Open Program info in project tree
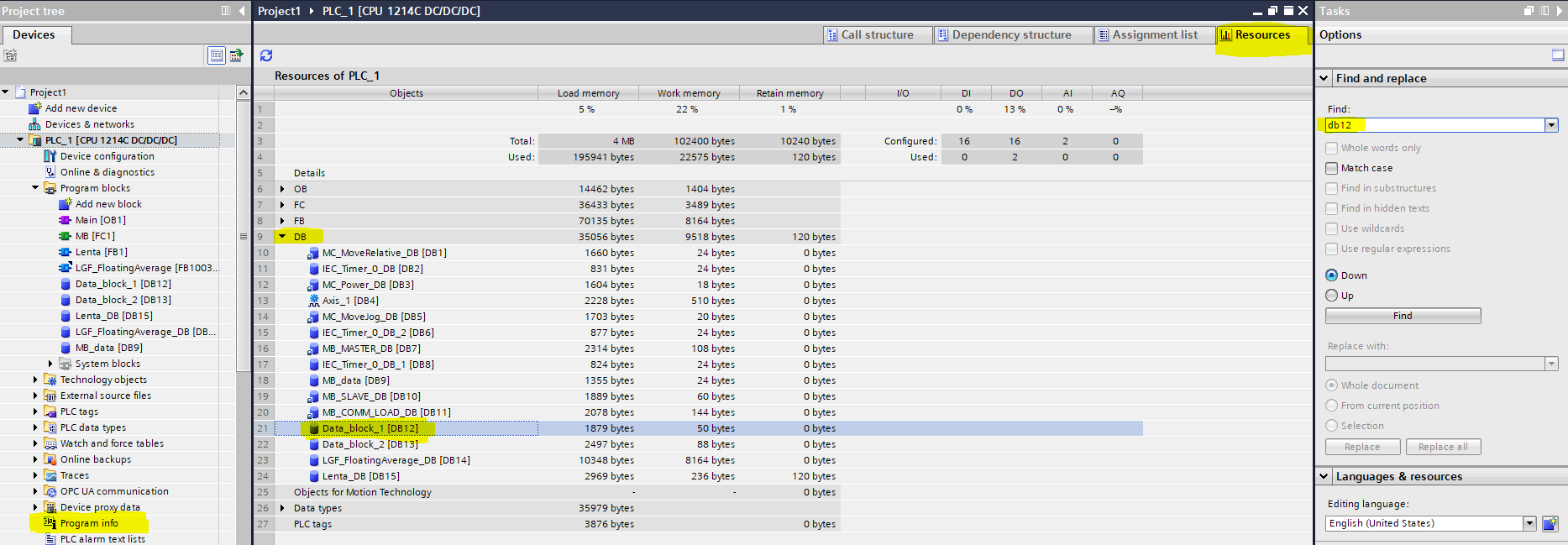The height and width of the screenshot is (545, 1568). [89, 523]
